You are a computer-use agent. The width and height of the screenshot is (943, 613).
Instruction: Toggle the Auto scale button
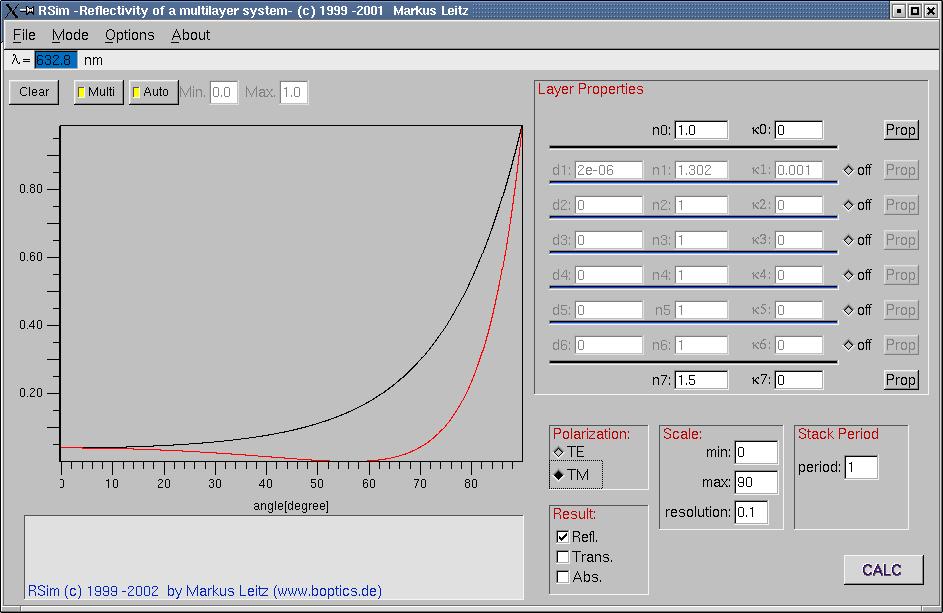[x=152, y=92]
